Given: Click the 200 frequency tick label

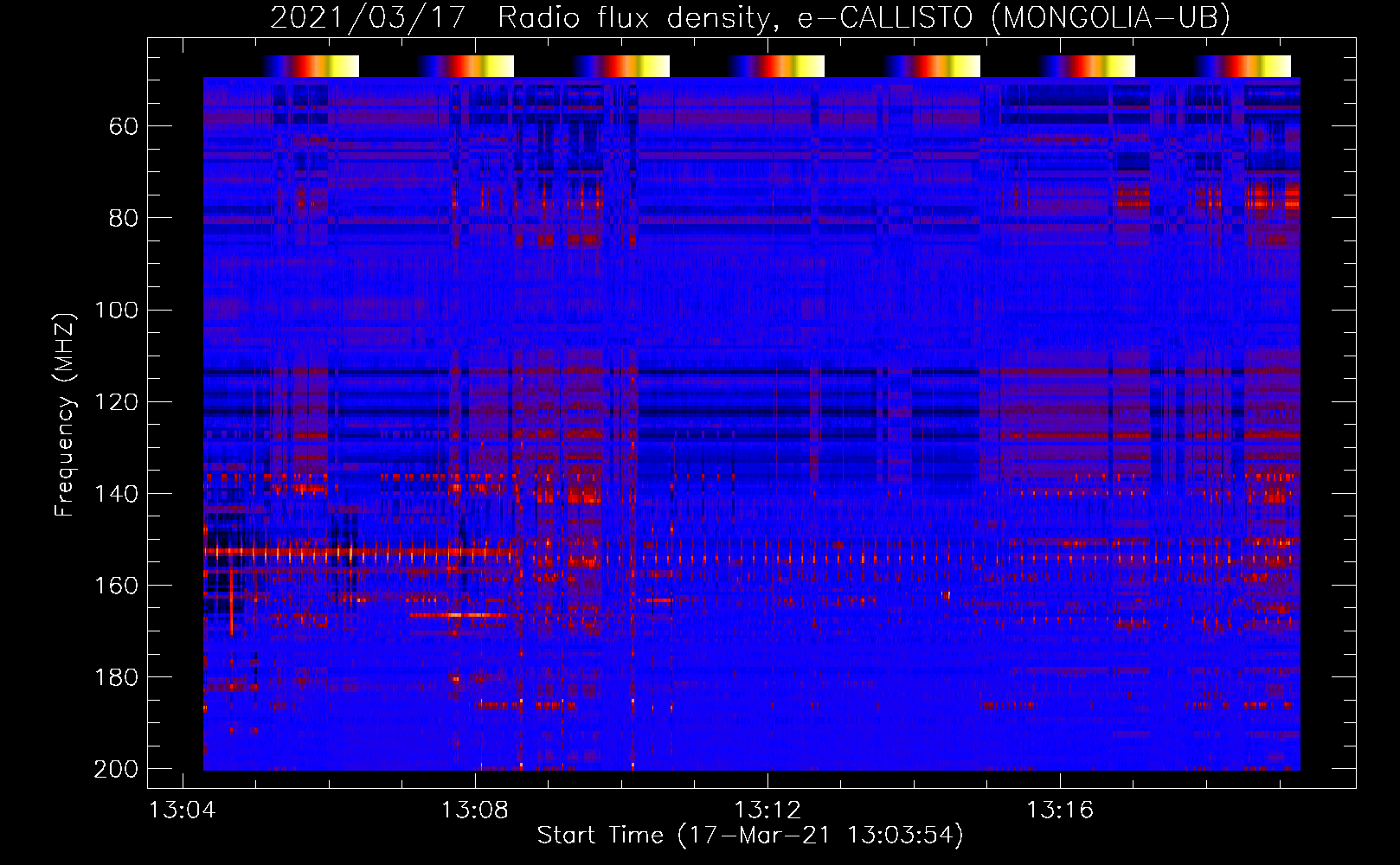Looking at the screenshot, I should 116,769.
